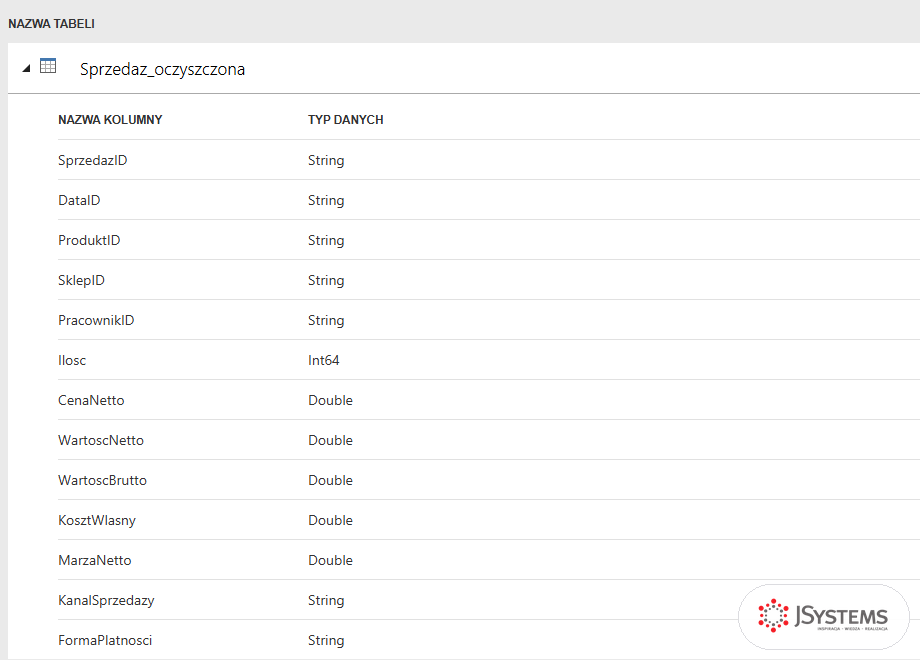Select the Ilosc column name

72,360
